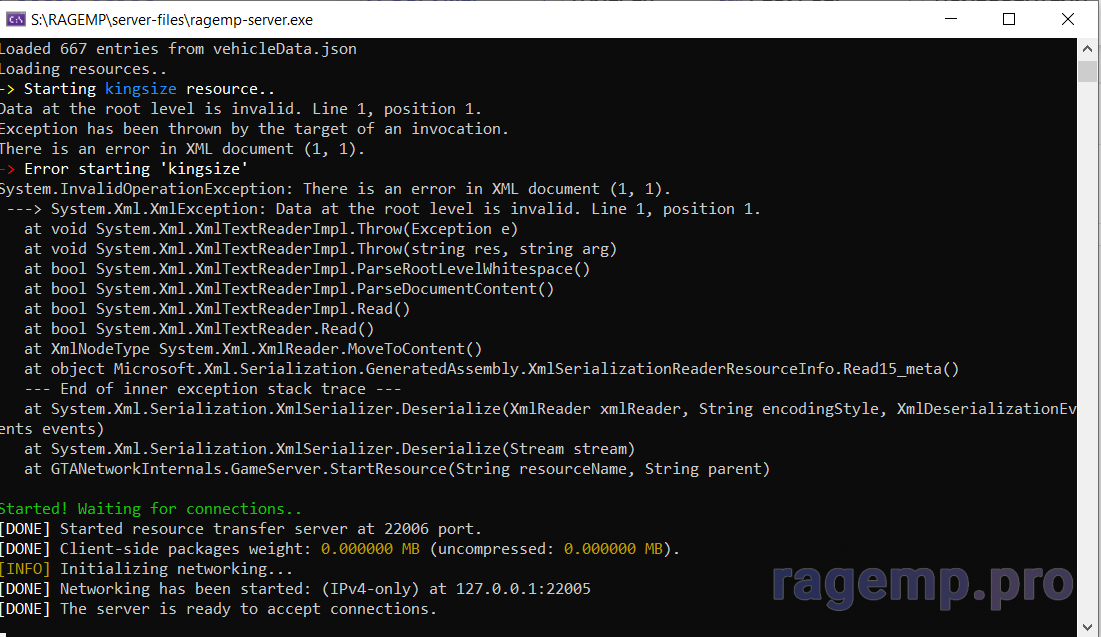The width and height of the screenshot is (1101, 637).
Task: Click the 'ParseRootLevelWhitespace()' stack line
Action: point(307,269)
